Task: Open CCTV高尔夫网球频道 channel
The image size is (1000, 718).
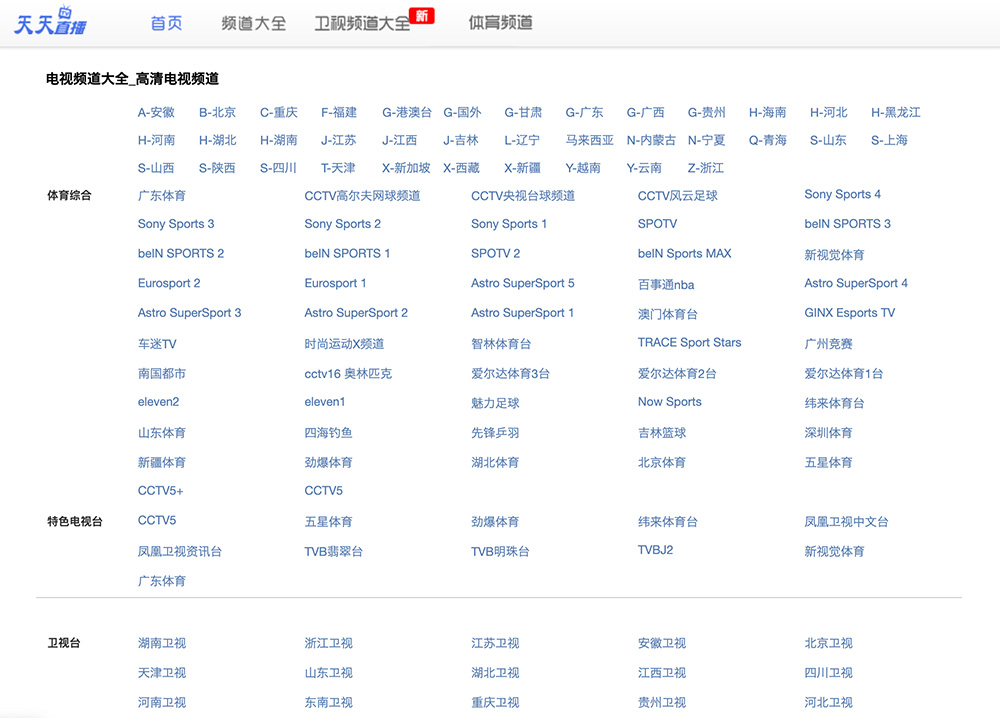Action: [362, 196]
